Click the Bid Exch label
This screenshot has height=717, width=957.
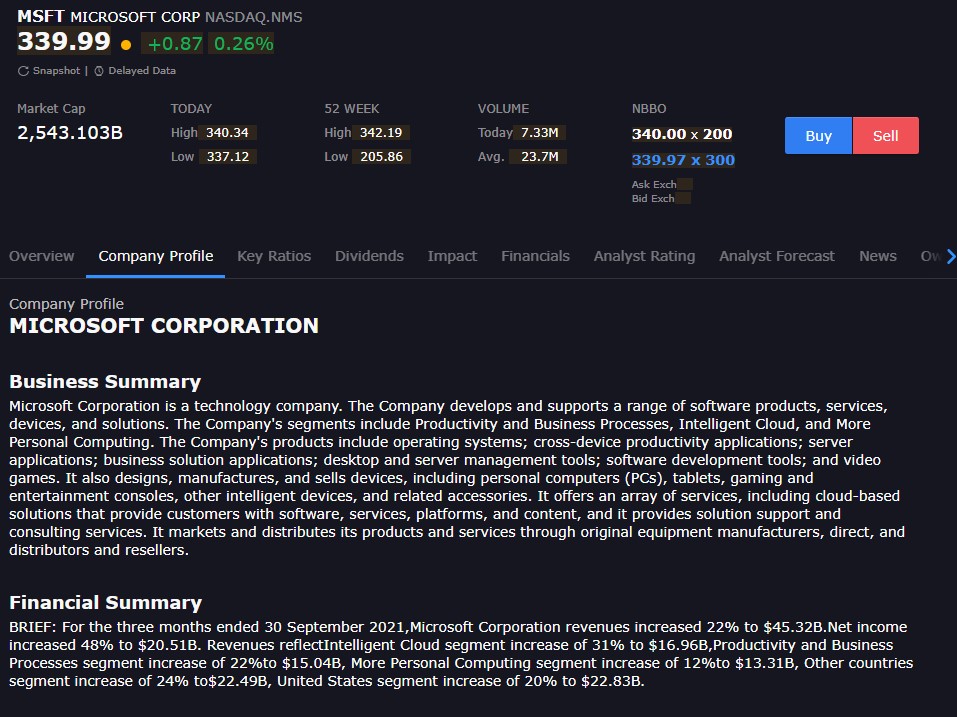point(653,198)
